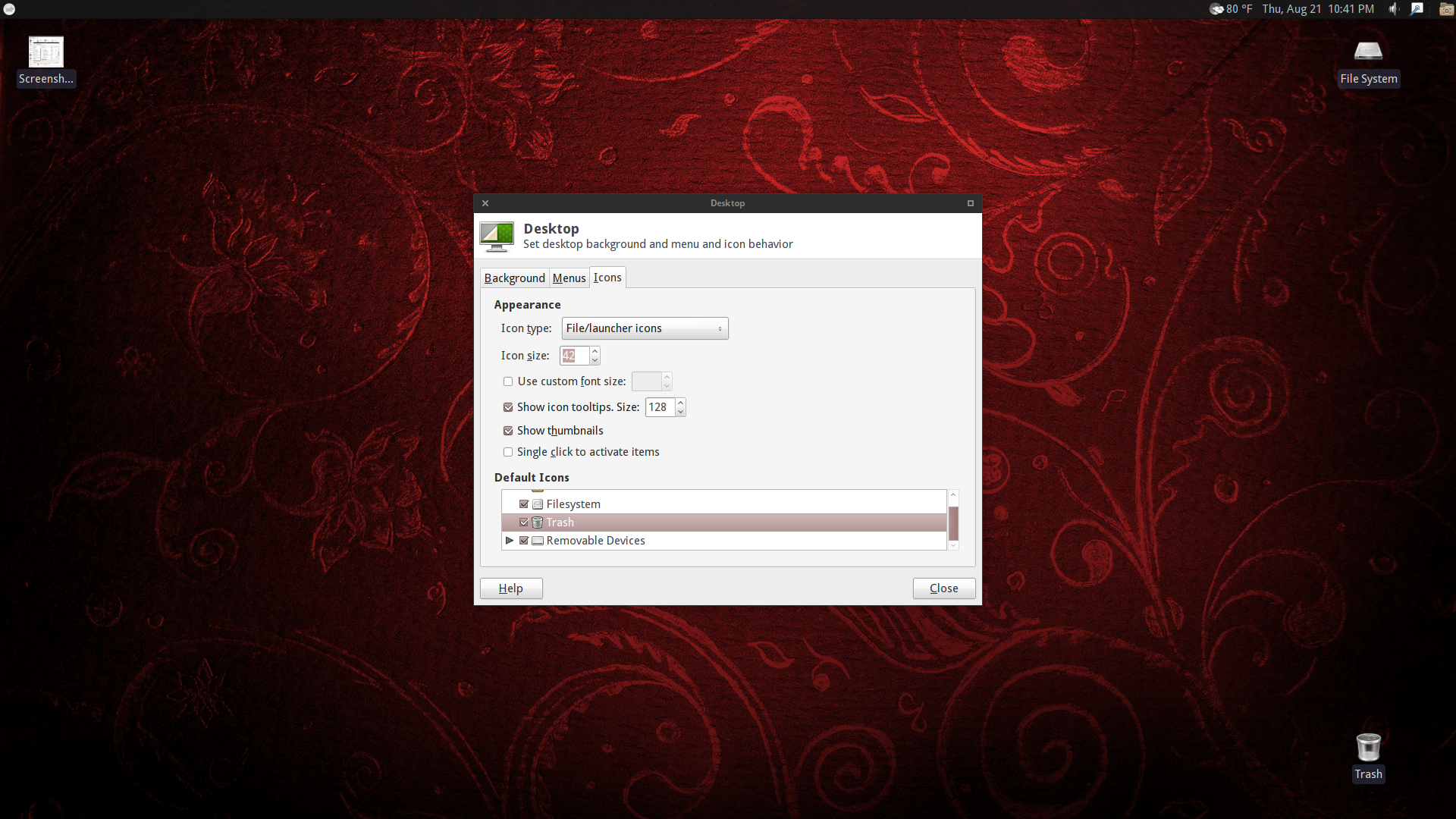Switch to the Background tab
Screen dimensions: 1456x819
click(514, 278)
